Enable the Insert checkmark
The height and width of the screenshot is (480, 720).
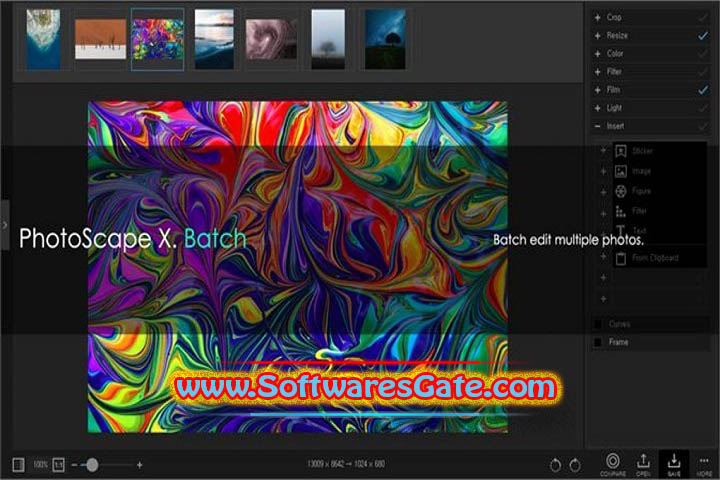pyautogui.click(x=703, y=126)
